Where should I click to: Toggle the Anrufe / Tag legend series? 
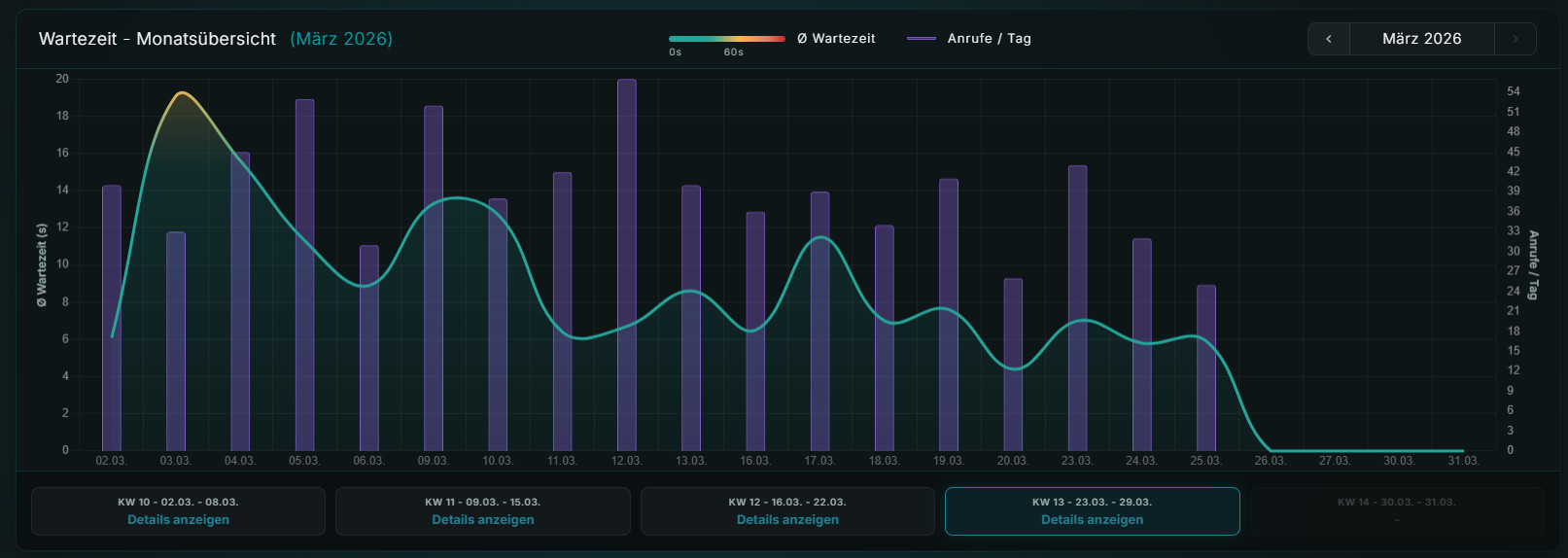989,39
